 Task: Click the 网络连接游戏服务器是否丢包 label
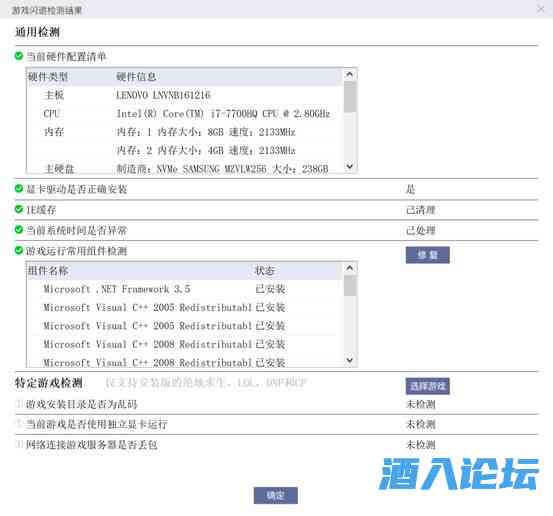tap(92, 444)
